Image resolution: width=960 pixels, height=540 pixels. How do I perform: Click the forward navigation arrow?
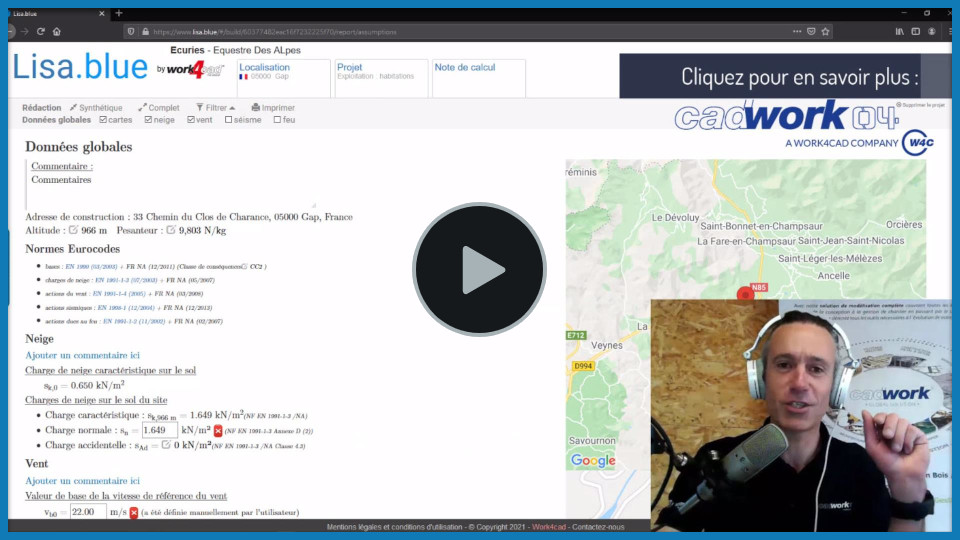pos(24,31)
